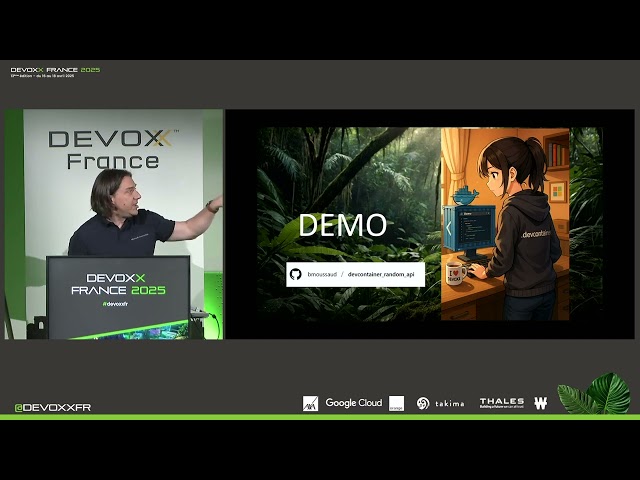Image resolution: width=640 pixels, height=480 pixels.
Task: Click the Devoxx France 2025 header logo
Action: pyautogui.click(x=55, y=72)
